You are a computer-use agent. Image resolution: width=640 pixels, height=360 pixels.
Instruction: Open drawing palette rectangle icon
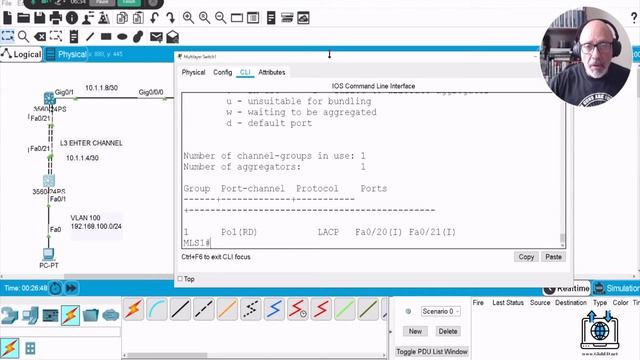point(237,18)
